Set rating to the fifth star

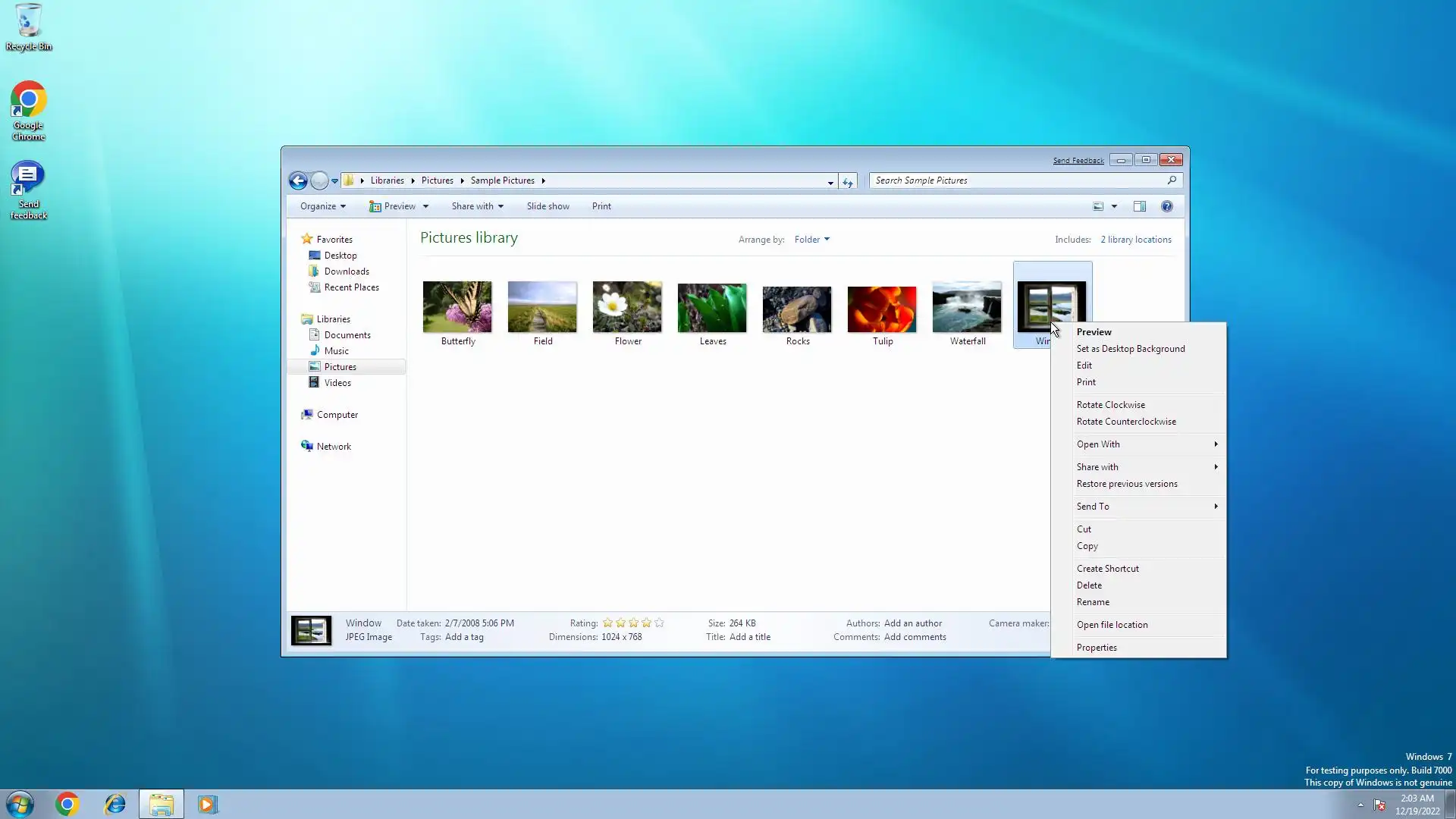point(659,623)
